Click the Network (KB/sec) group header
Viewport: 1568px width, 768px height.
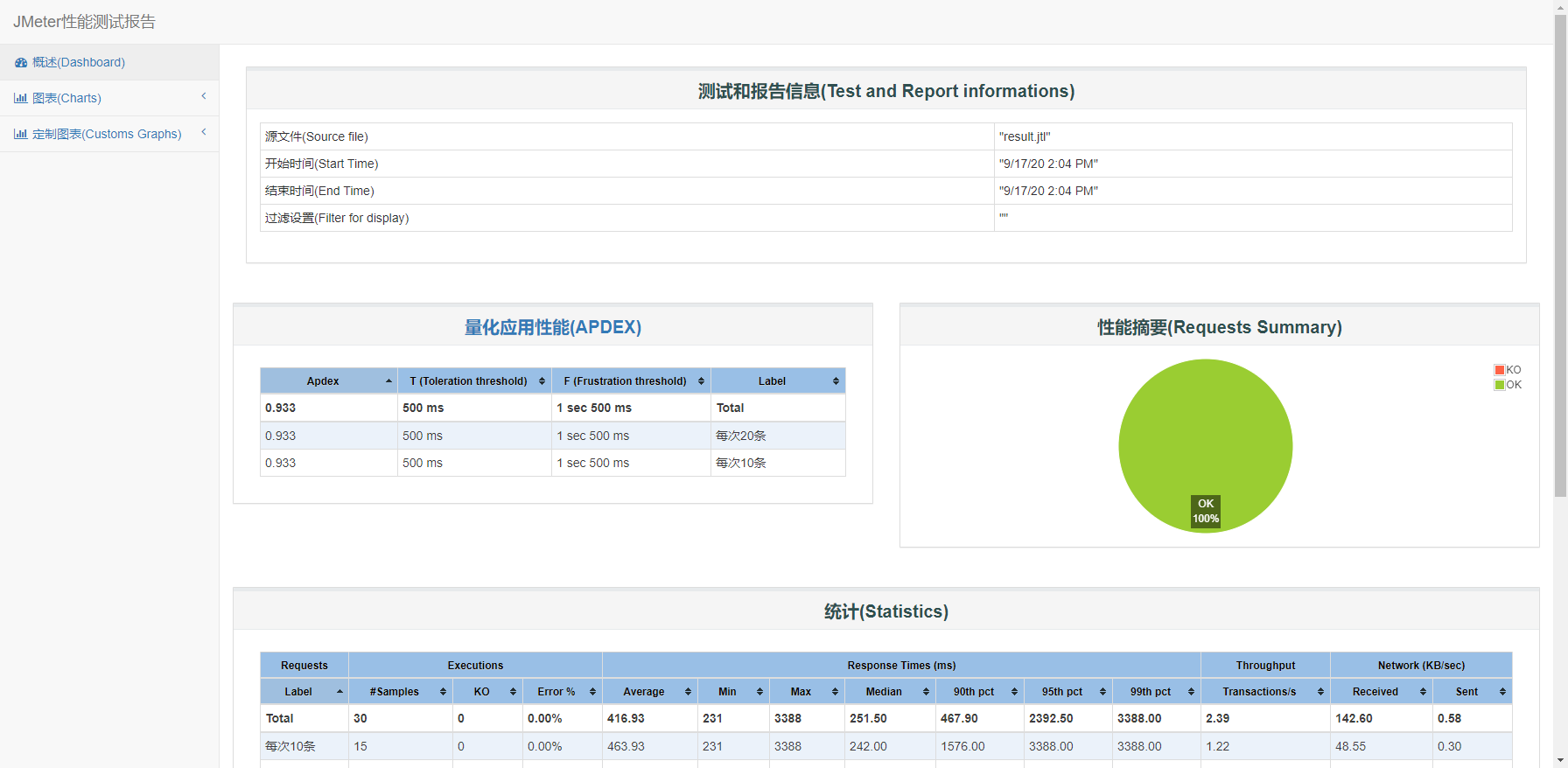pyautogui.click(x=1421, y=666)
